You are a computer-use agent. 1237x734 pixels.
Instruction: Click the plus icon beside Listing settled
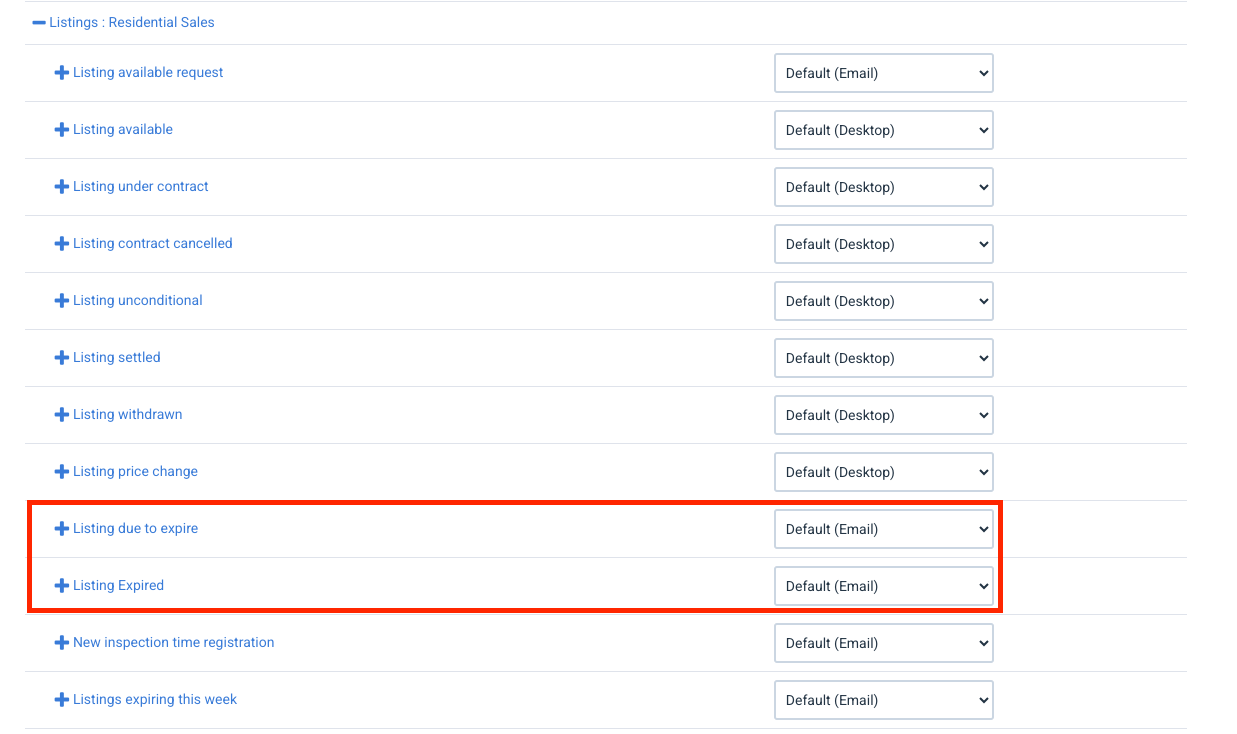pyautogui.click(x=61, y=358)
